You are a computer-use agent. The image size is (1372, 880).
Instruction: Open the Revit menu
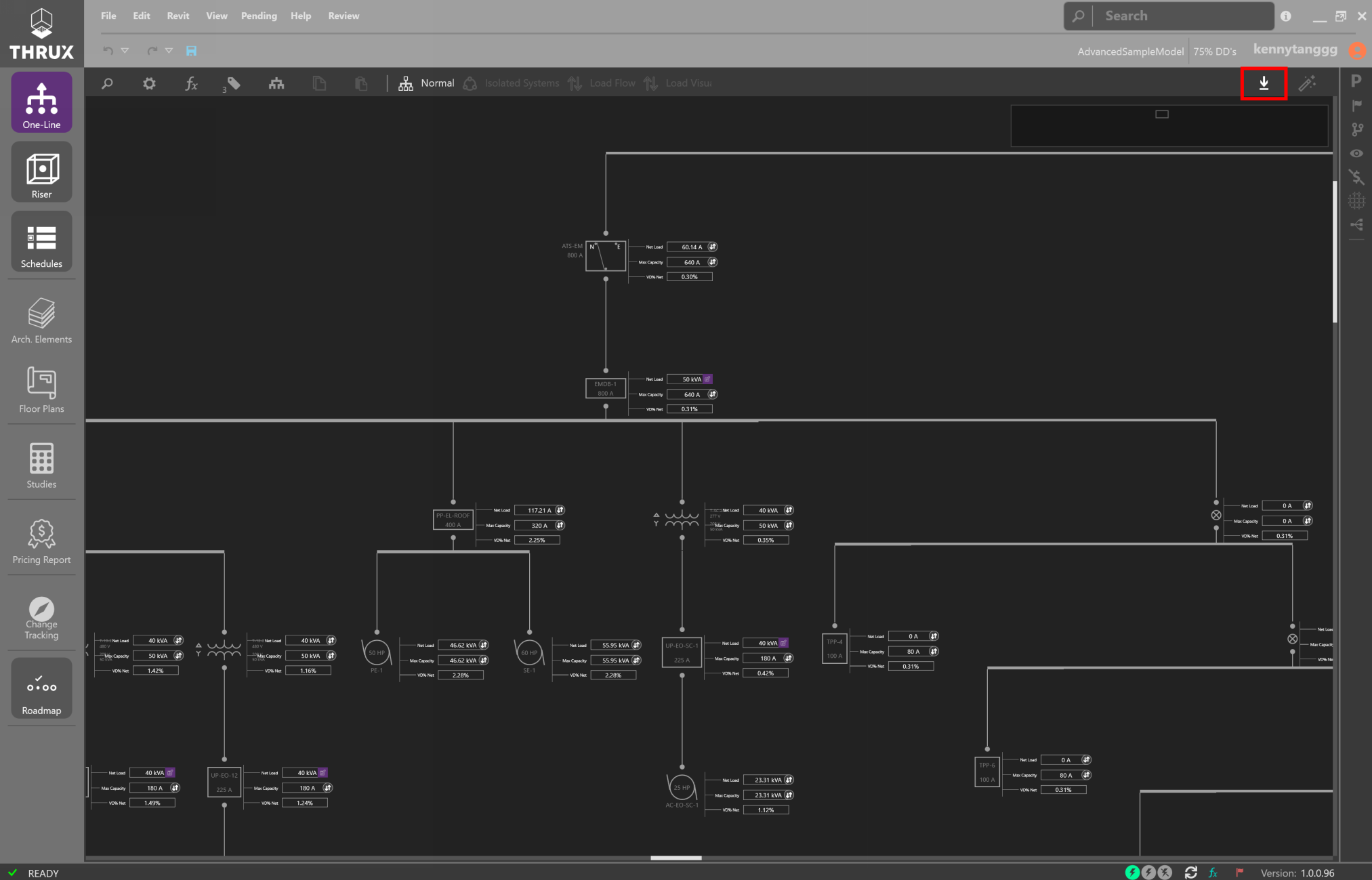pos(178,16)
